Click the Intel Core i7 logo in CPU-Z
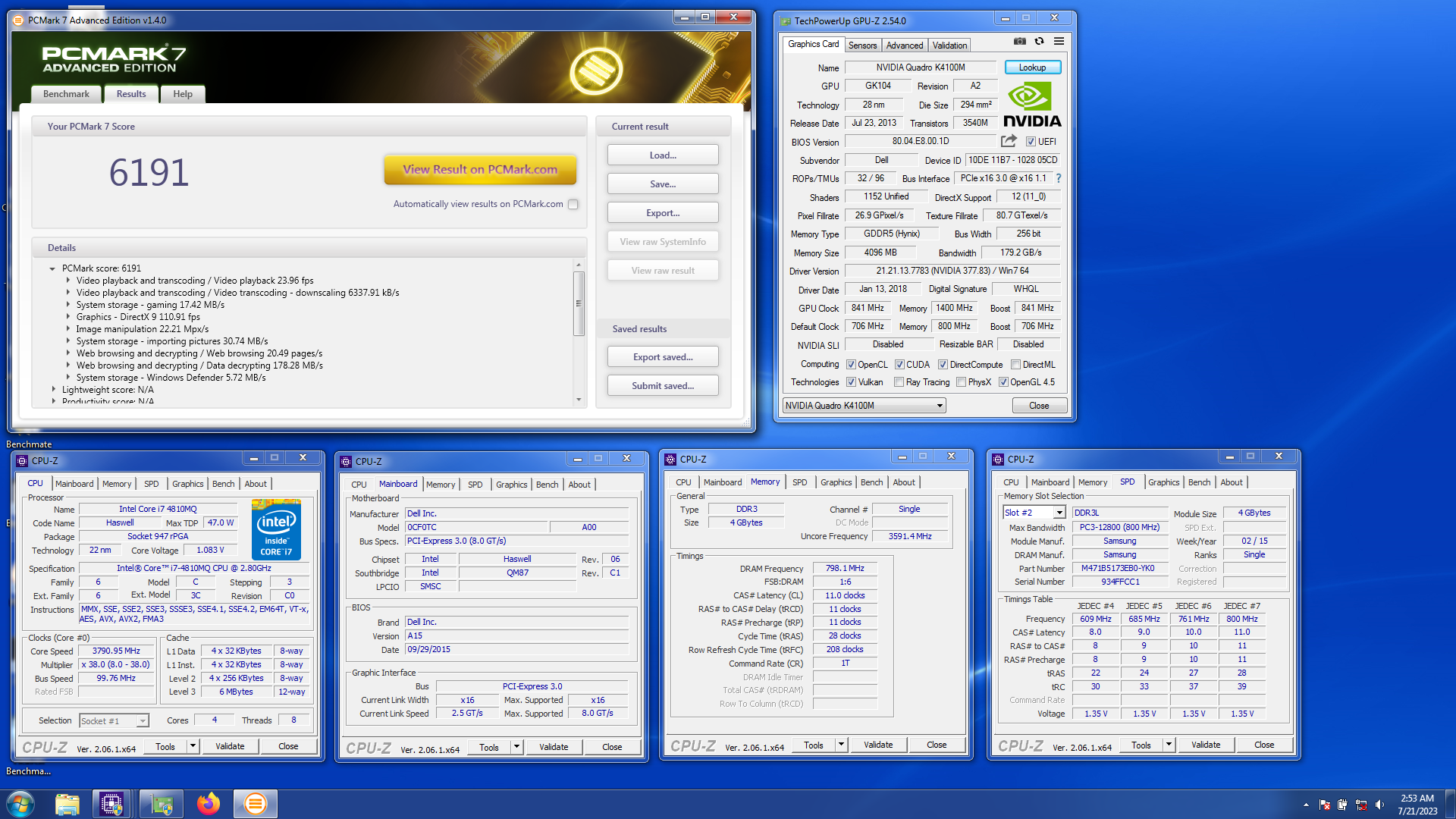The width and height of the screenshot is (1456, 819). point(276,529)
